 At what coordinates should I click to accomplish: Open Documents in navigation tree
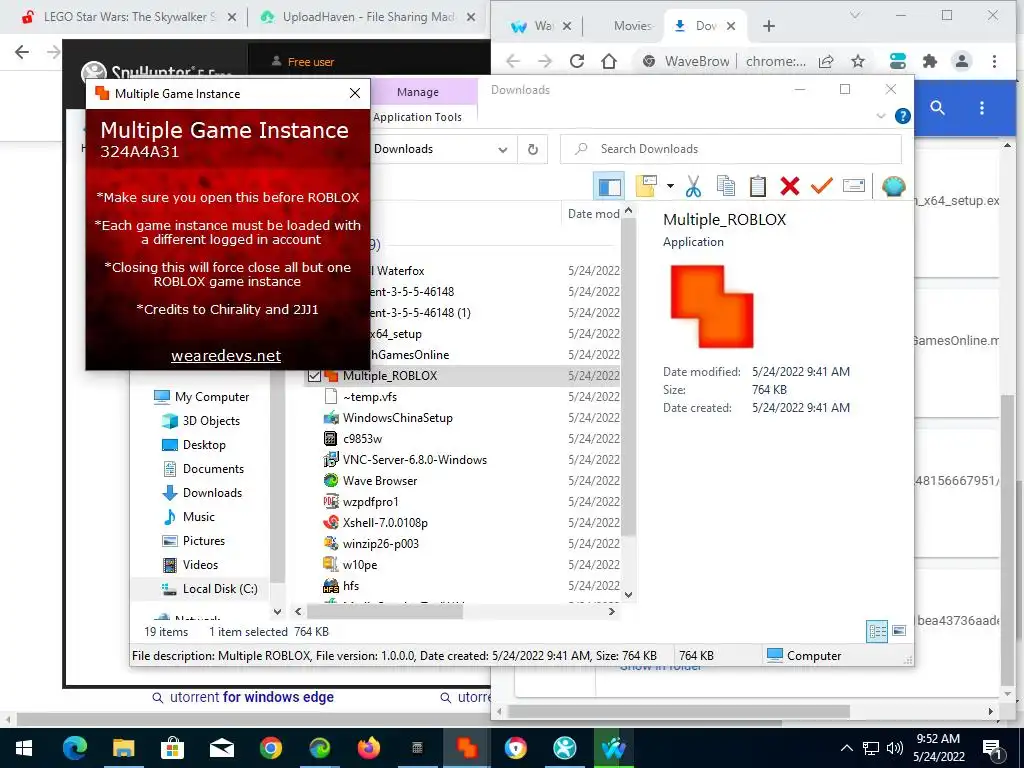[x=213, y=469]
